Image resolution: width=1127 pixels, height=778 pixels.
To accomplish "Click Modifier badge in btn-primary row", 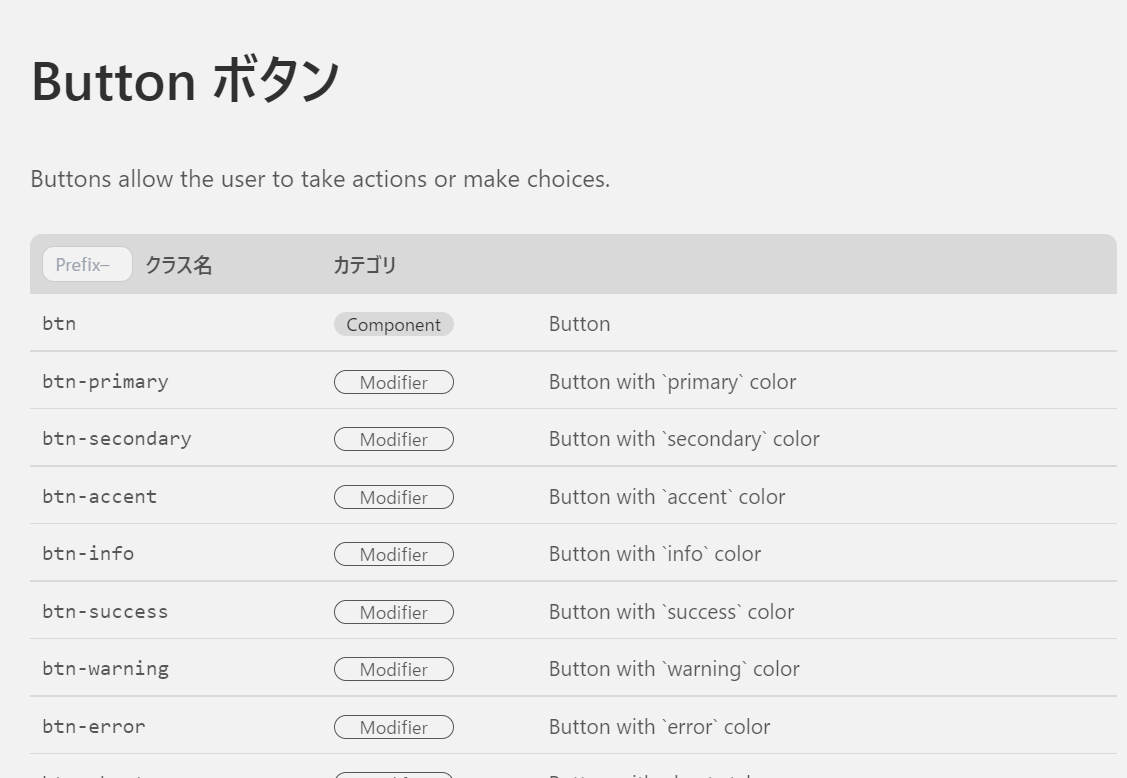I will click(394, 383).
